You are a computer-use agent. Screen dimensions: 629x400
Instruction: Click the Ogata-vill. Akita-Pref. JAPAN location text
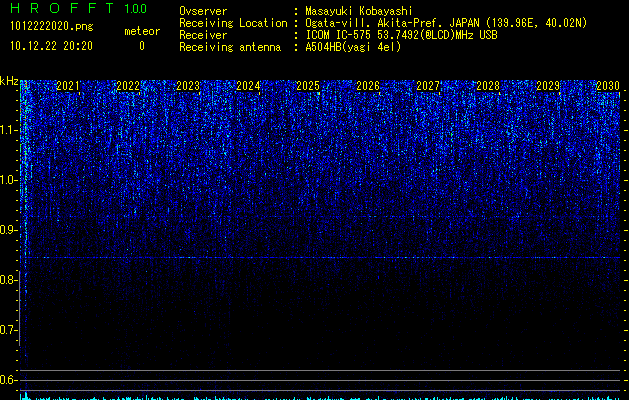pyautogui.click(x=446, y=23)
